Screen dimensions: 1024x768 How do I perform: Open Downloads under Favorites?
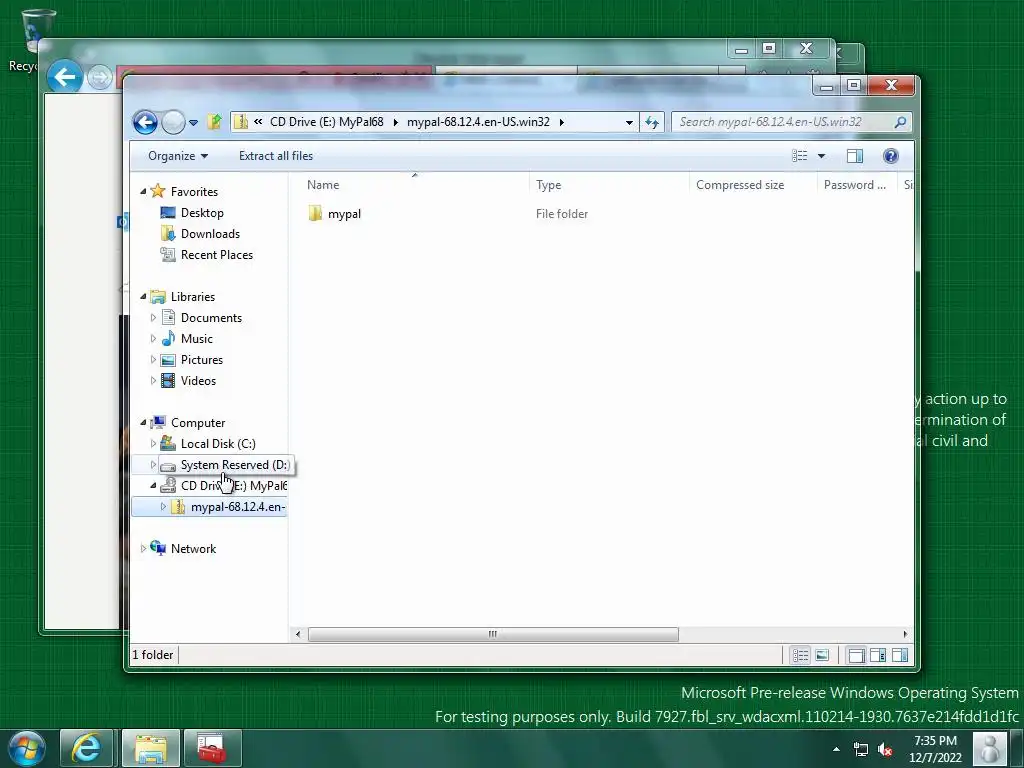click(x=210, y=234)
